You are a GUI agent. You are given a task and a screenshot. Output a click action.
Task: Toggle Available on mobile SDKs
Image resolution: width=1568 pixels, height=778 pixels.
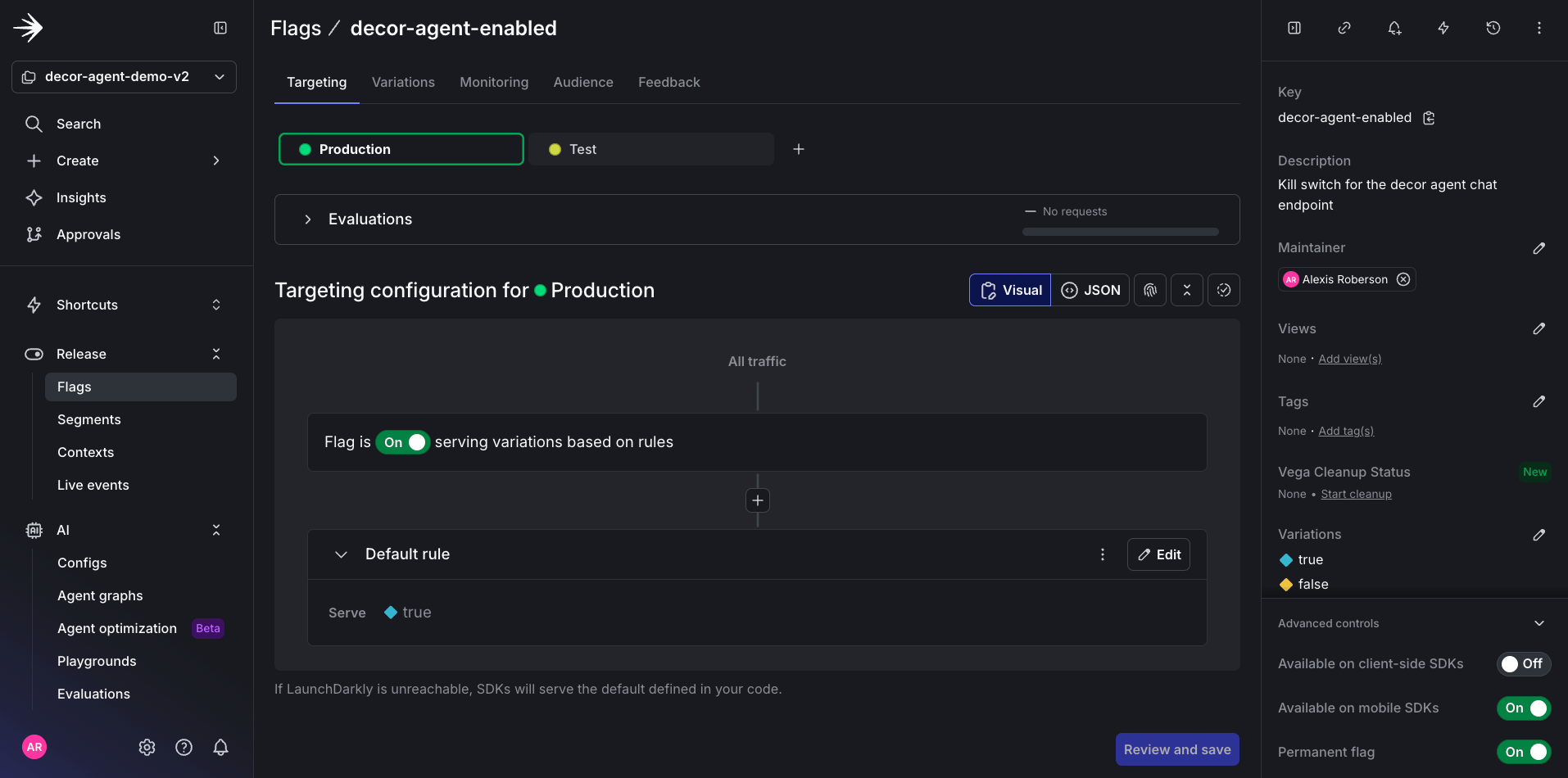click(1524, 708)
